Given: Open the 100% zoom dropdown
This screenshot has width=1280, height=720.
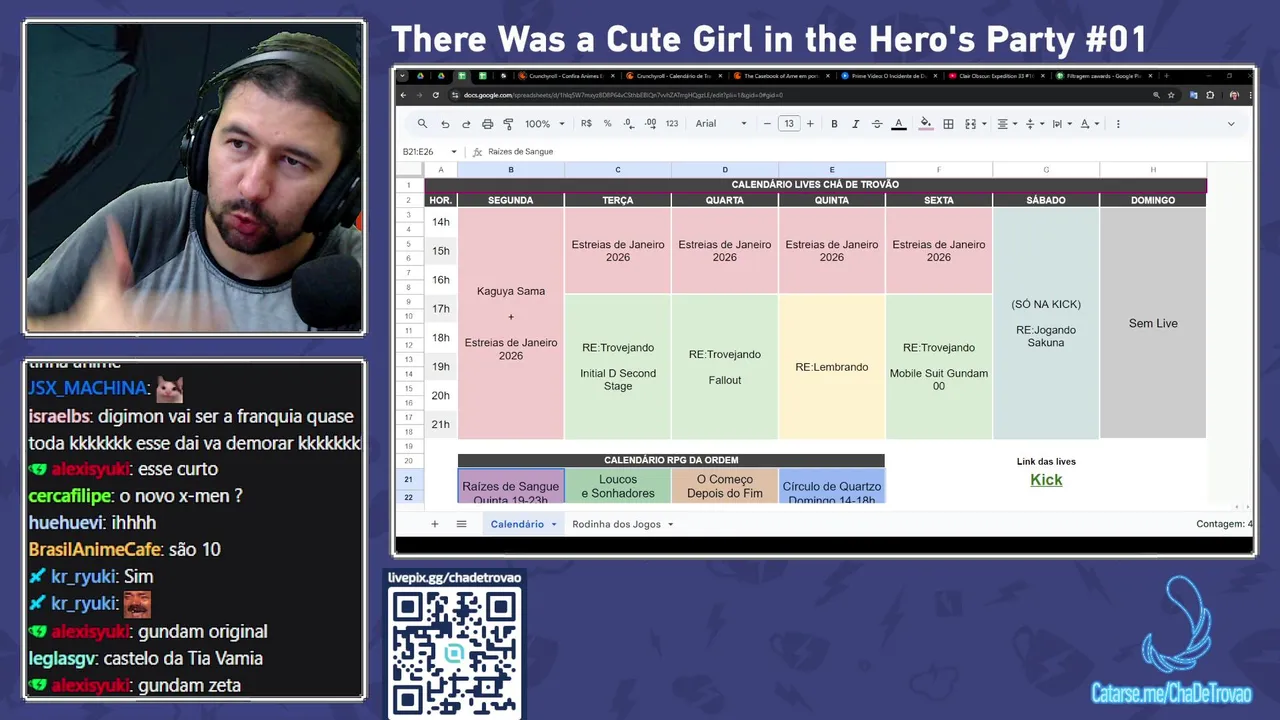Looking at the screenshot, I should tap(545, 124).
